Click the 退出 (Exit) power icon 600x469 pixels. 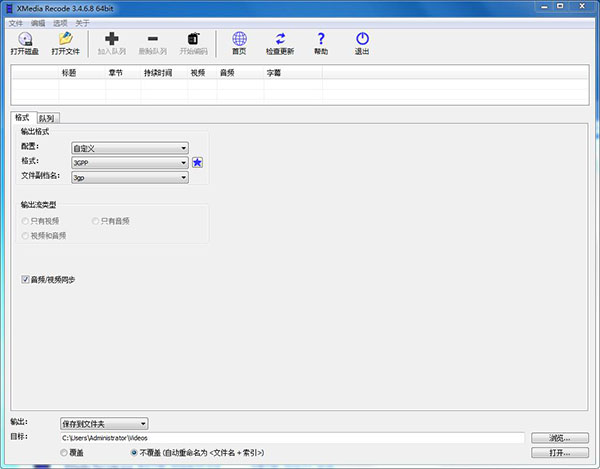click(x=362, y=41)
